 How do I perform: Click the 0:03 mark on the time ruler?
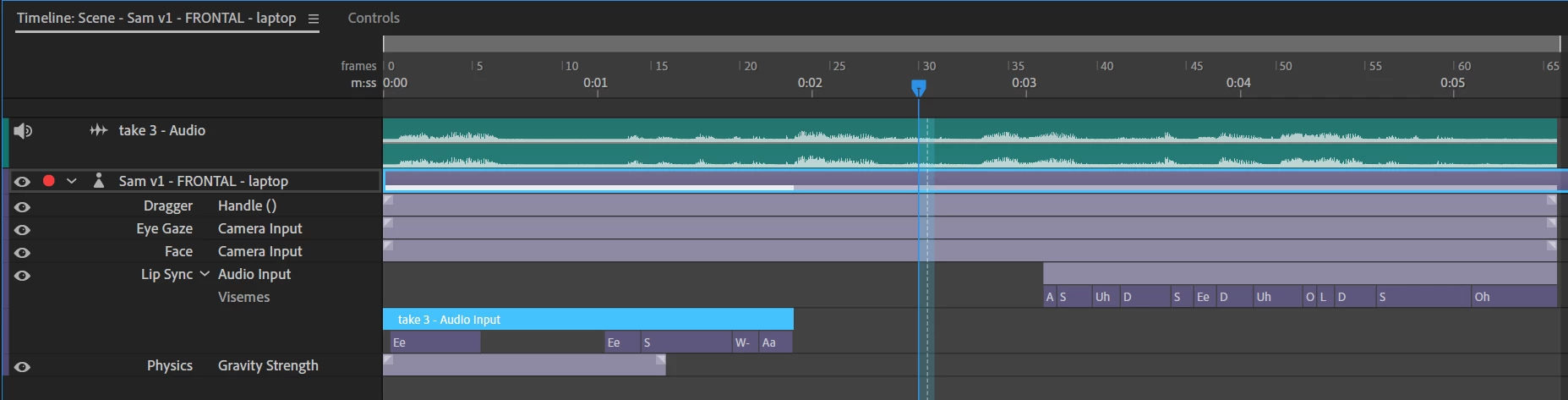(x=1024, y=83)
